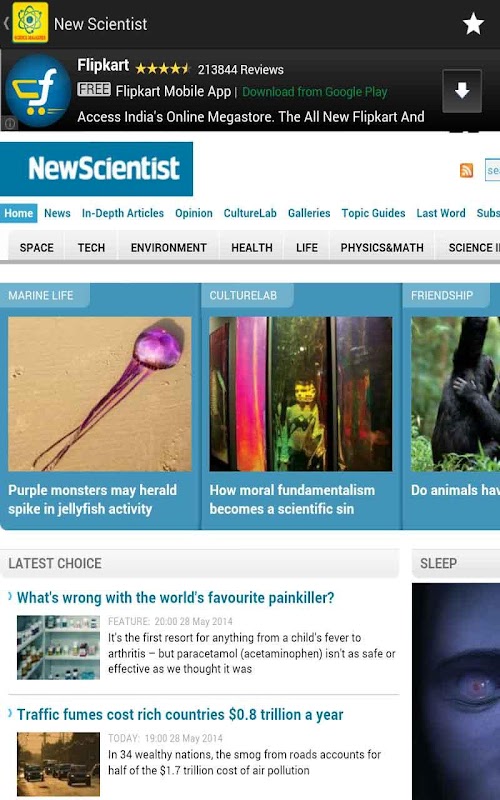Tap the traffic smog article thumbnail
The image size is (500, 800).
pyautogui.click(x=58, y=764)
